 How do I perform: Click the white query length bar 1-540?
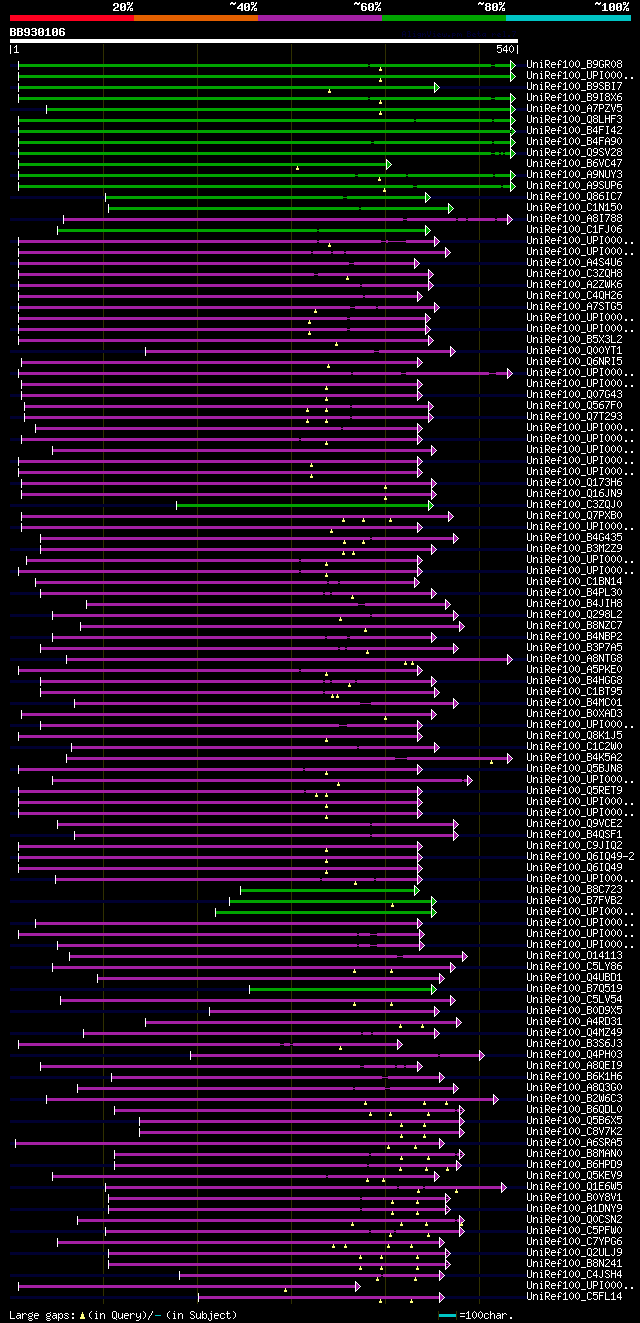coord(263,41)
